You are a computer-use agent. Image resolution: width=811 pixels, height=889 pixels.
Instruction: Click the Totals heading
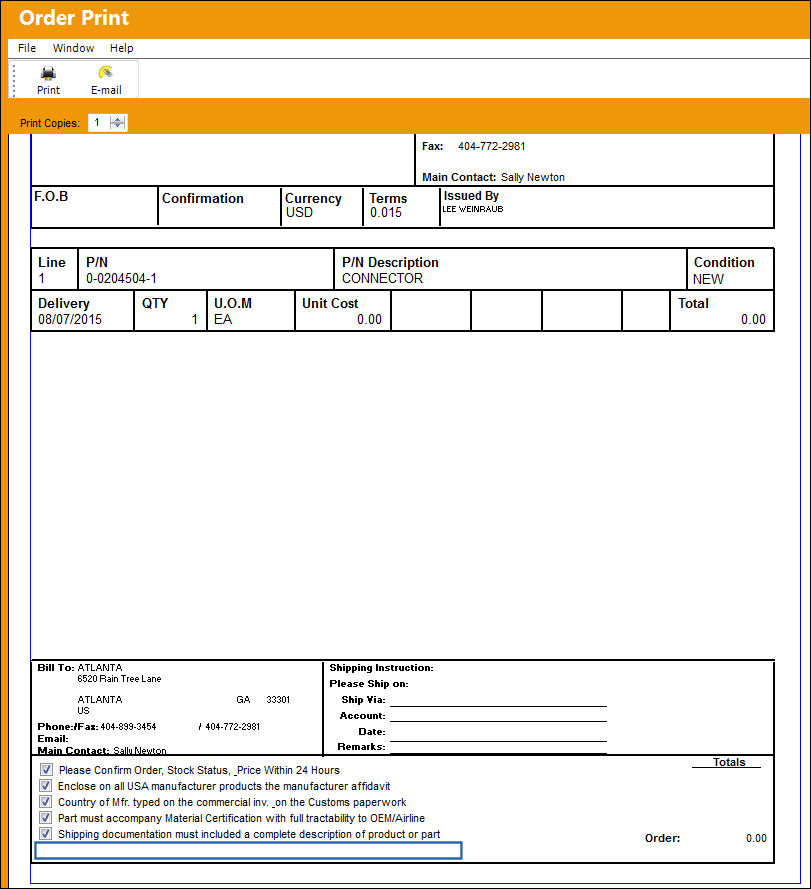(x=729, y=762)
